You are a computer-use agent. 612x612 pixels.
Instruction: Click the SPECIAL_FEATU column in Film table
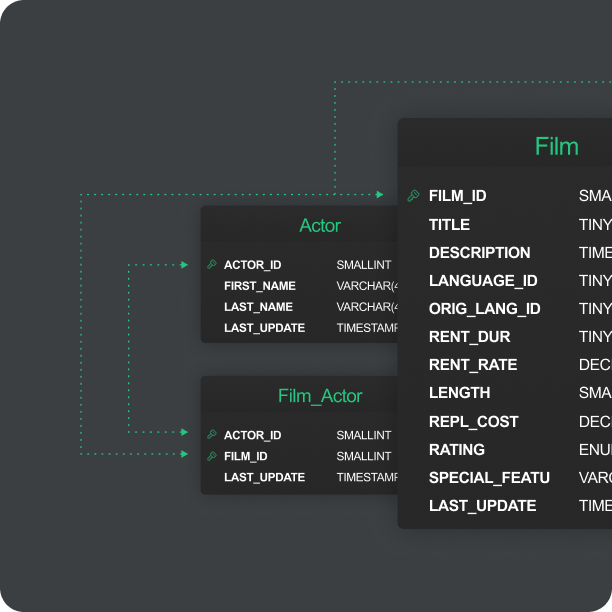coord(489,478)
